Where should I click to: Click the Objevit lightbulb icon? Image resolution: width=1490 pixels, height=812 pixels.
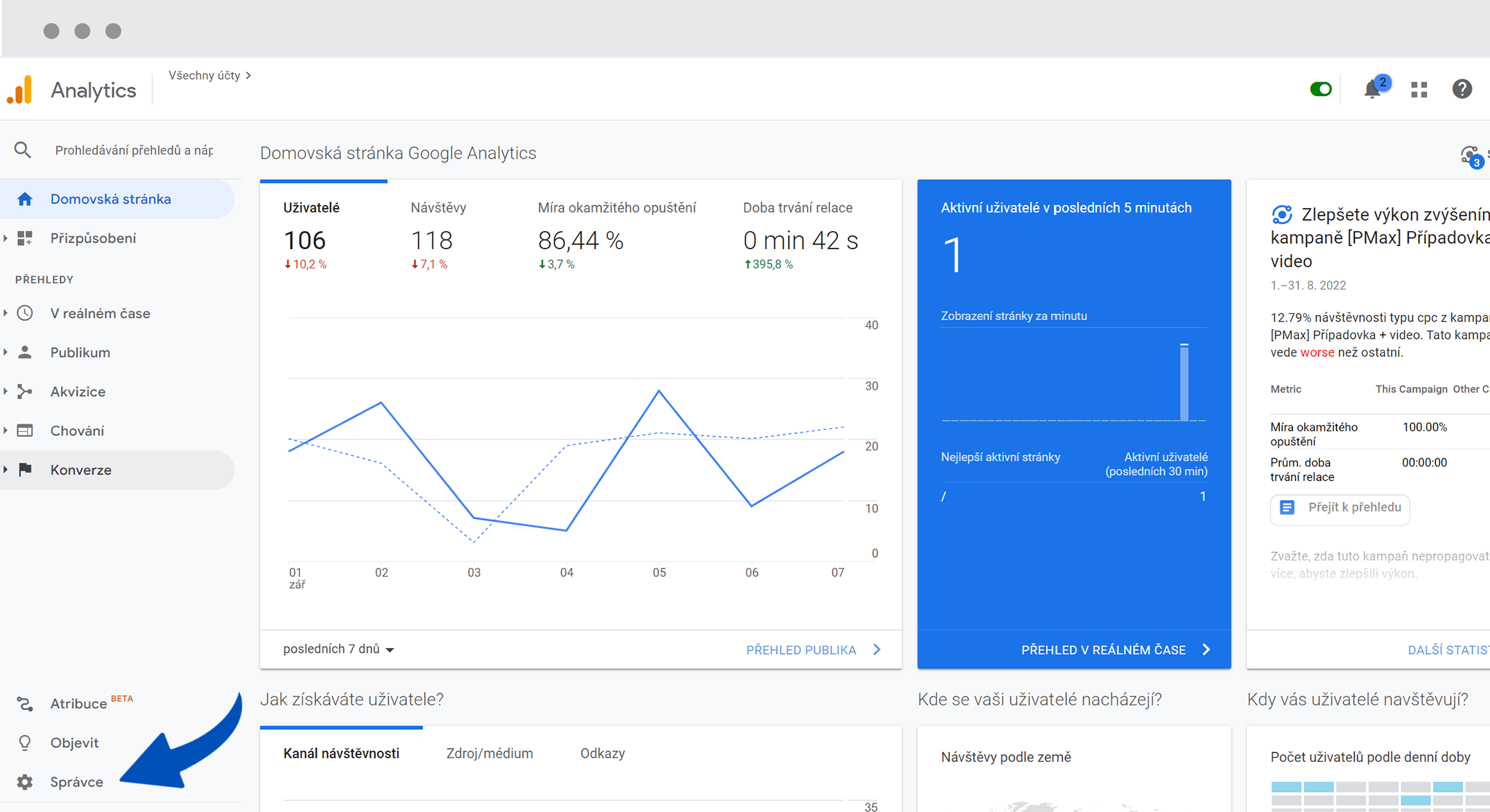pos(25,743)
